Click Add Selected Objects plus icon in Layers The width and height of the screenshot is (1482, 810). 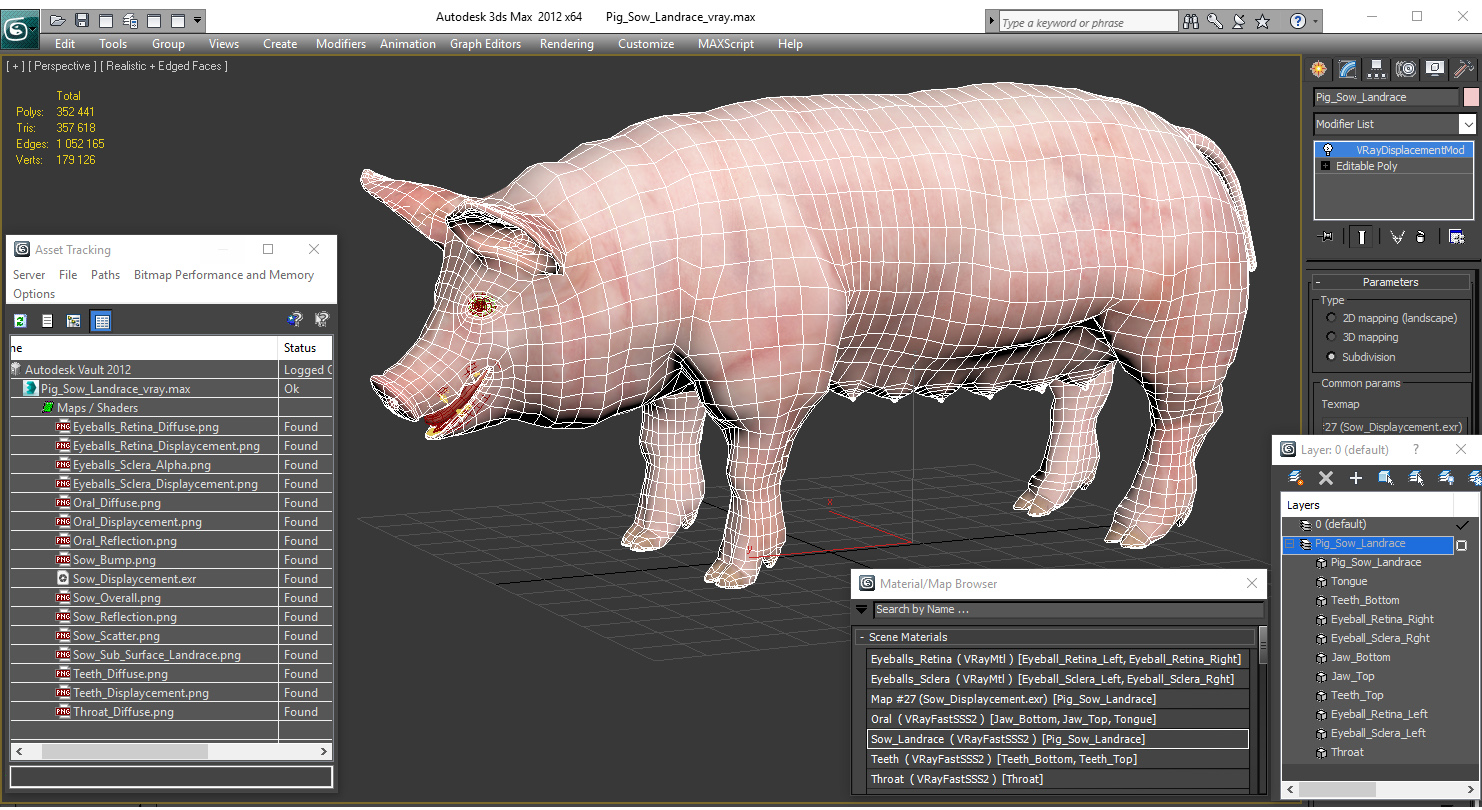tap(1356, 478)
